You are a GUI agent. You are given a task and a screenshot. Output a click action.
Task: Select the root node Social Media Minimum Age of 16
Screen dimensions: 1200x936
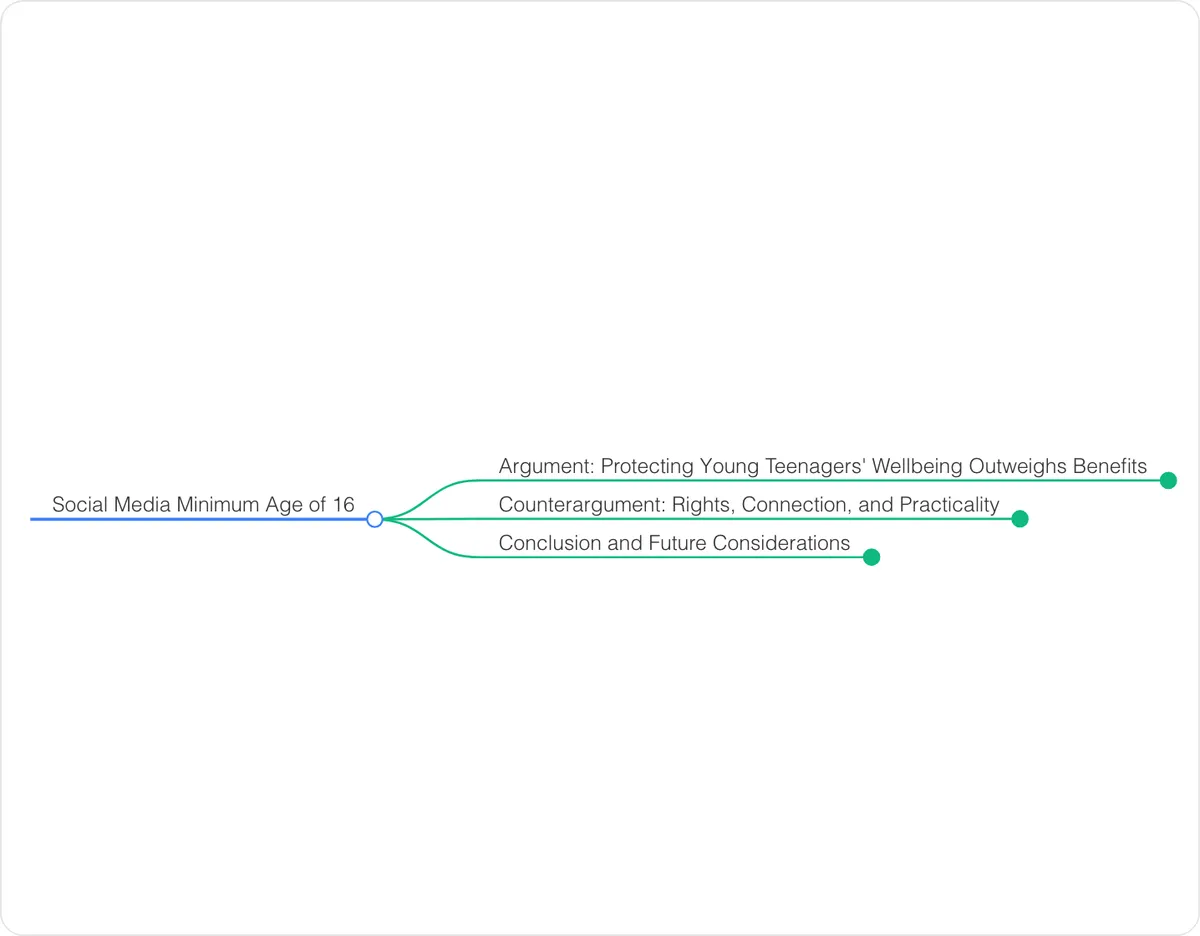(203, 505)
